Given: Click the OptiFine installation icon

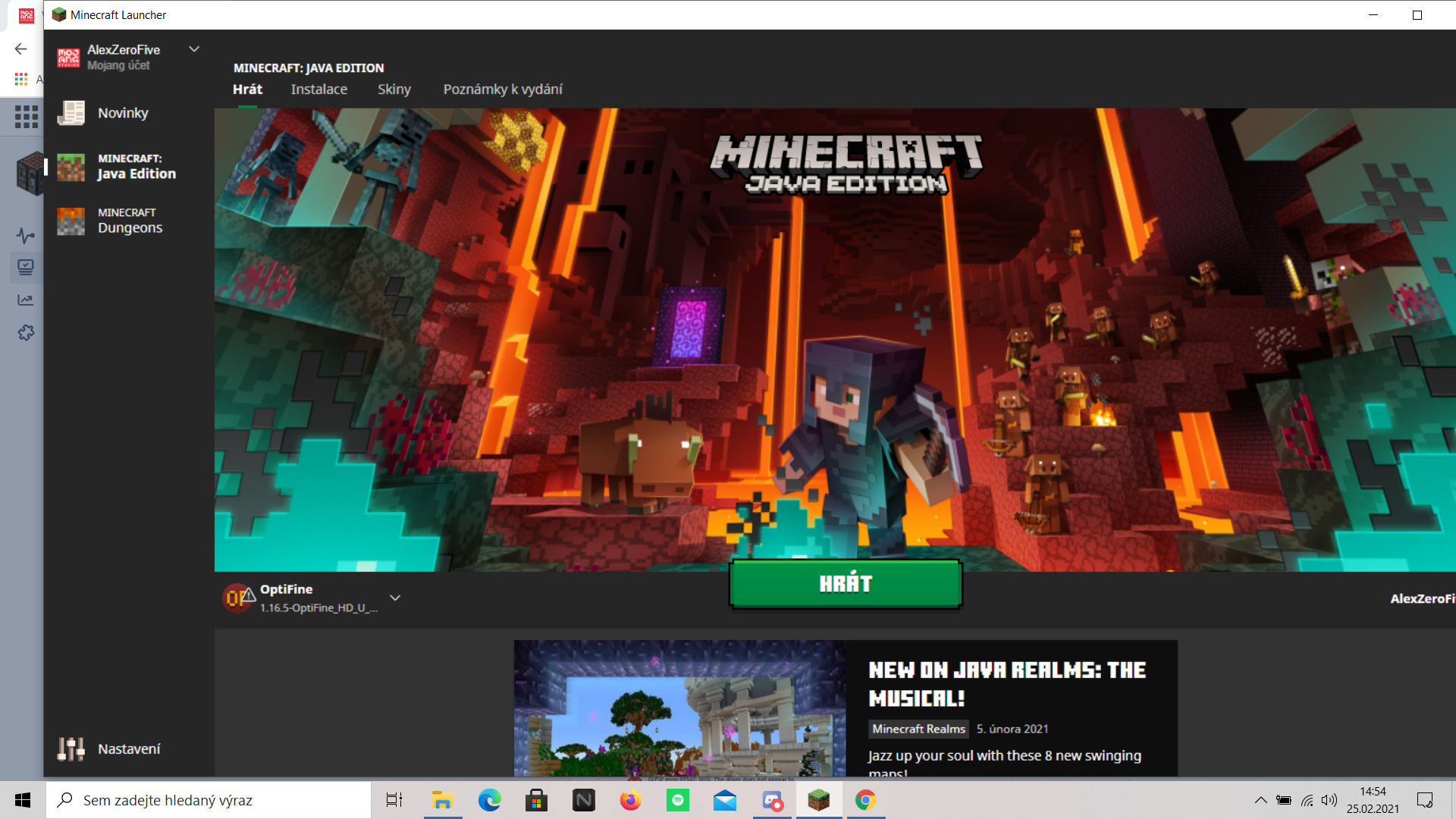Looking at the screenshot, I should (237, 598).
